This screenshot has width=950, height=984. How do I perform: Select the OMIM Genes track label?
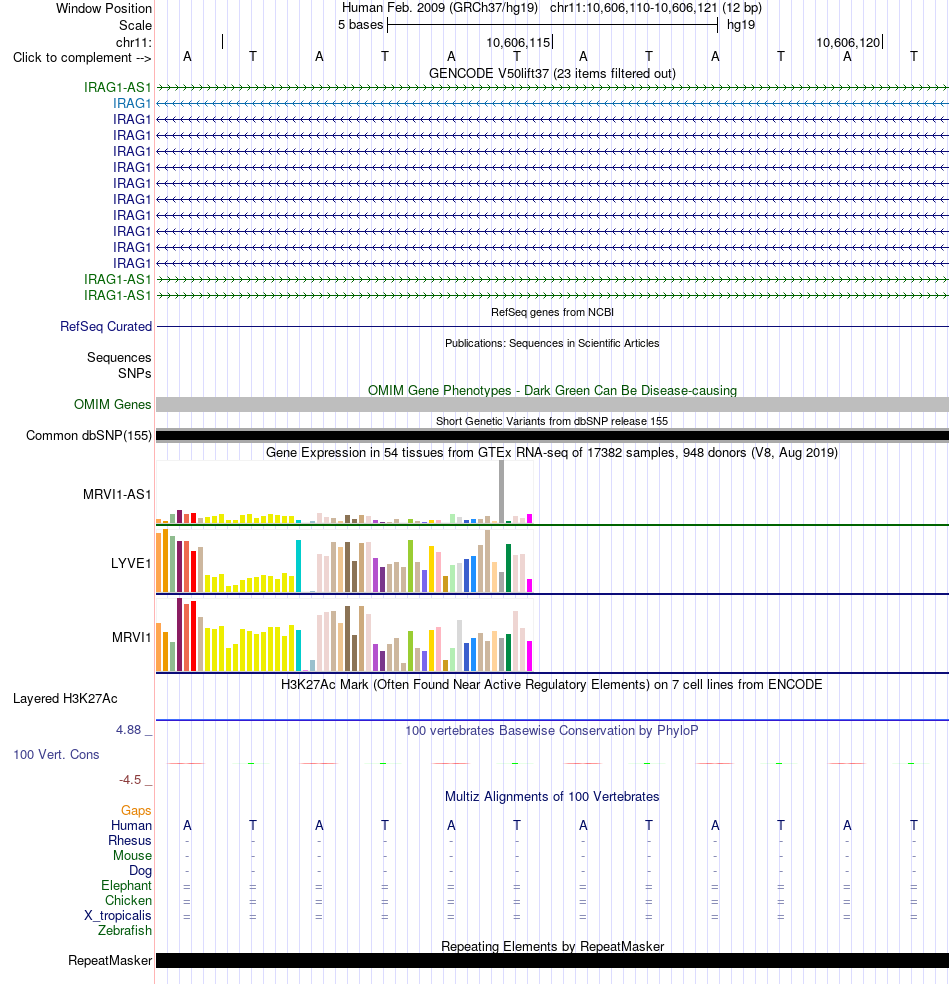pos(112,404)
